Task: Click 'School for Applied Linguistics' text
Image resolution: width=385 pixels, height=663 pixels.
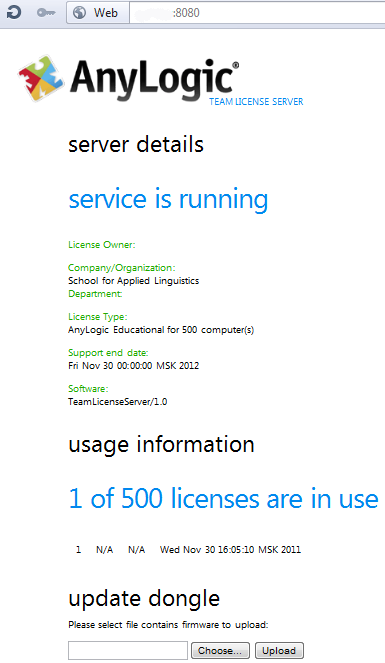Action: pos(134,281)
